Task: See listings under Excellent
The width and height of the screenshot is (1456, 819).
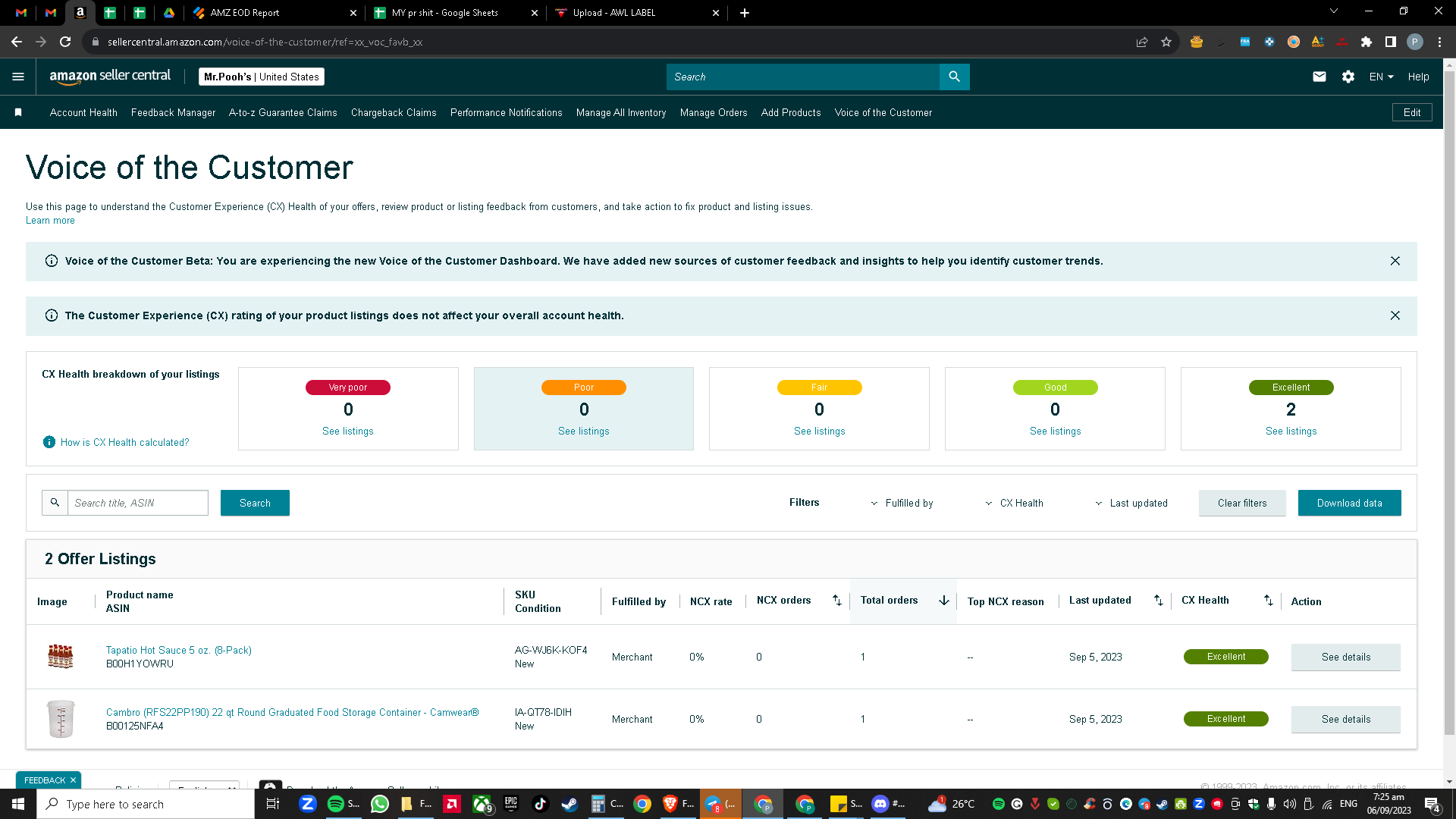Action: 1291,431
